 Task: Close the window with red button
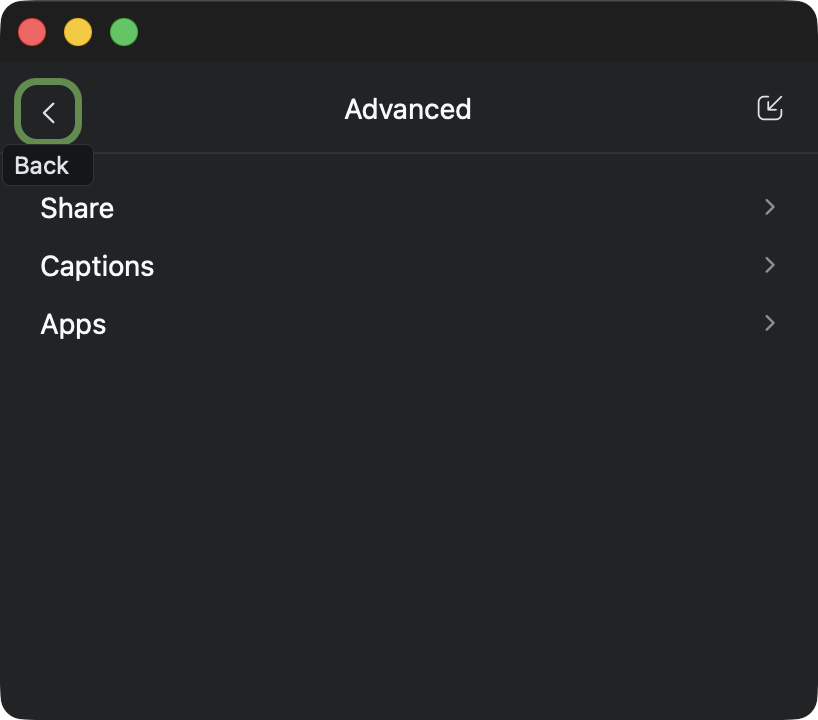(32, 32)
